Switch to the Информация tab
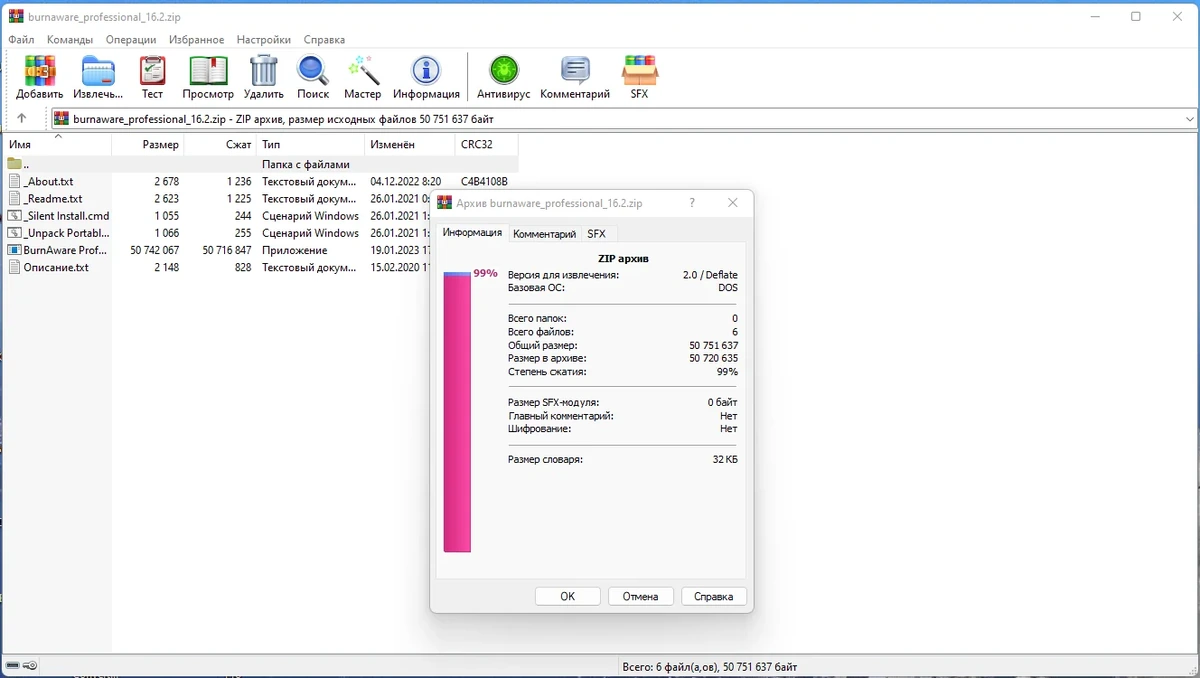Screen dimensions: 1200x678 [x=472, y=232]
